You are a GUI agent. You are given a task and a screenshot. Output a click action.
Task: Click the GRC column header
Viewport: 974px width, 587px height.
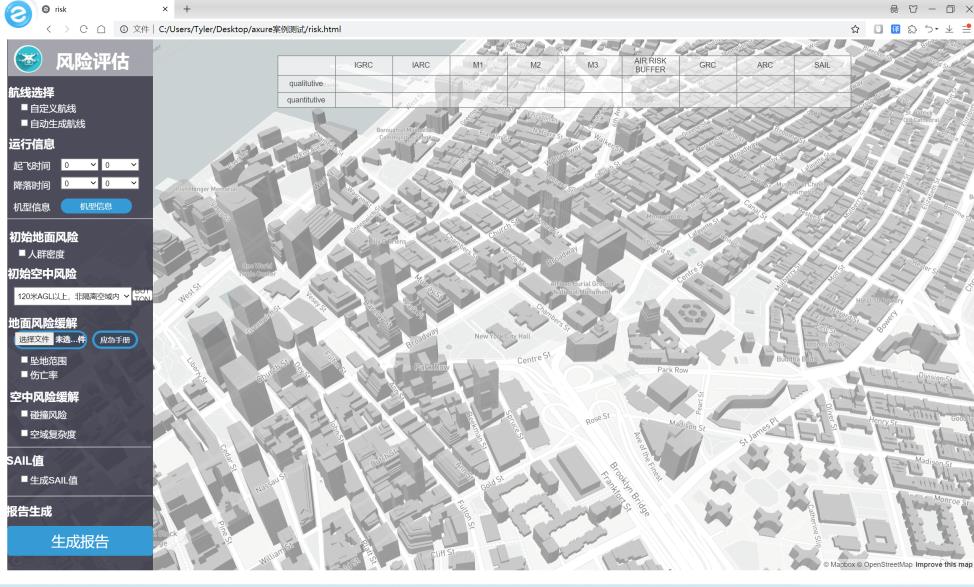point(708,65)
